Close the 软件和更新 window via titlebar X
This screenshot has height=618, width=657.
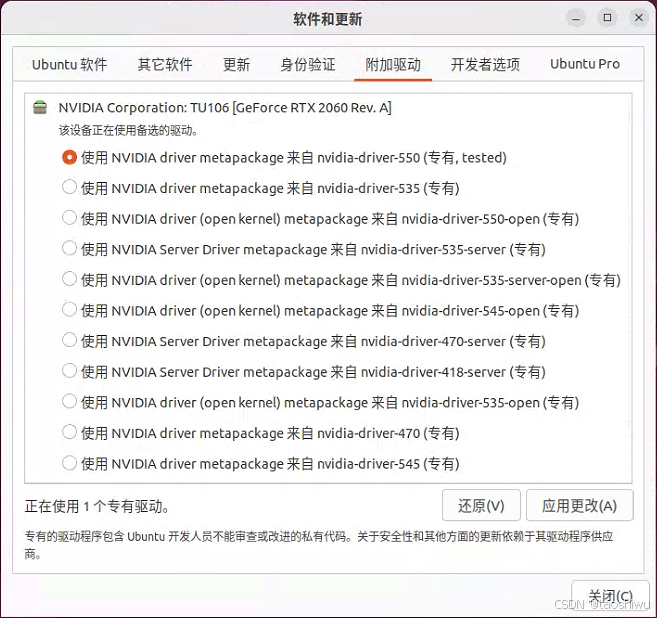coord(639,18)
